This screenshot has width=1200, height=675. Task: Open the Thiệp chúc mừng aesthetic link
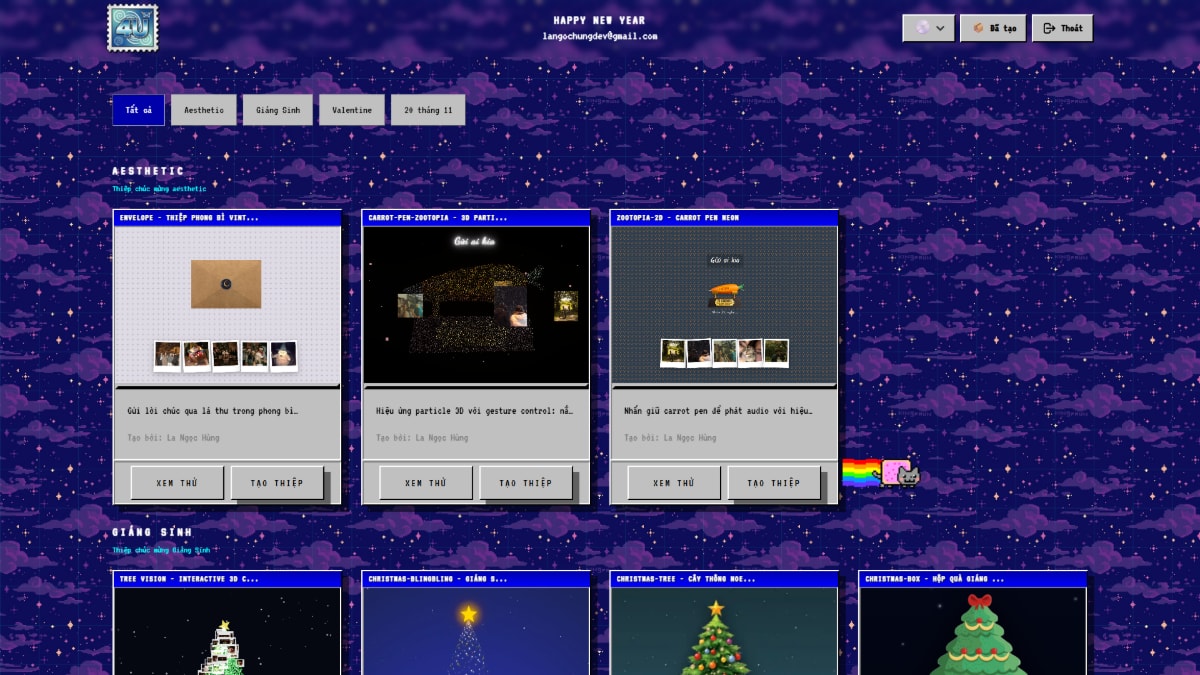(160, 188)
